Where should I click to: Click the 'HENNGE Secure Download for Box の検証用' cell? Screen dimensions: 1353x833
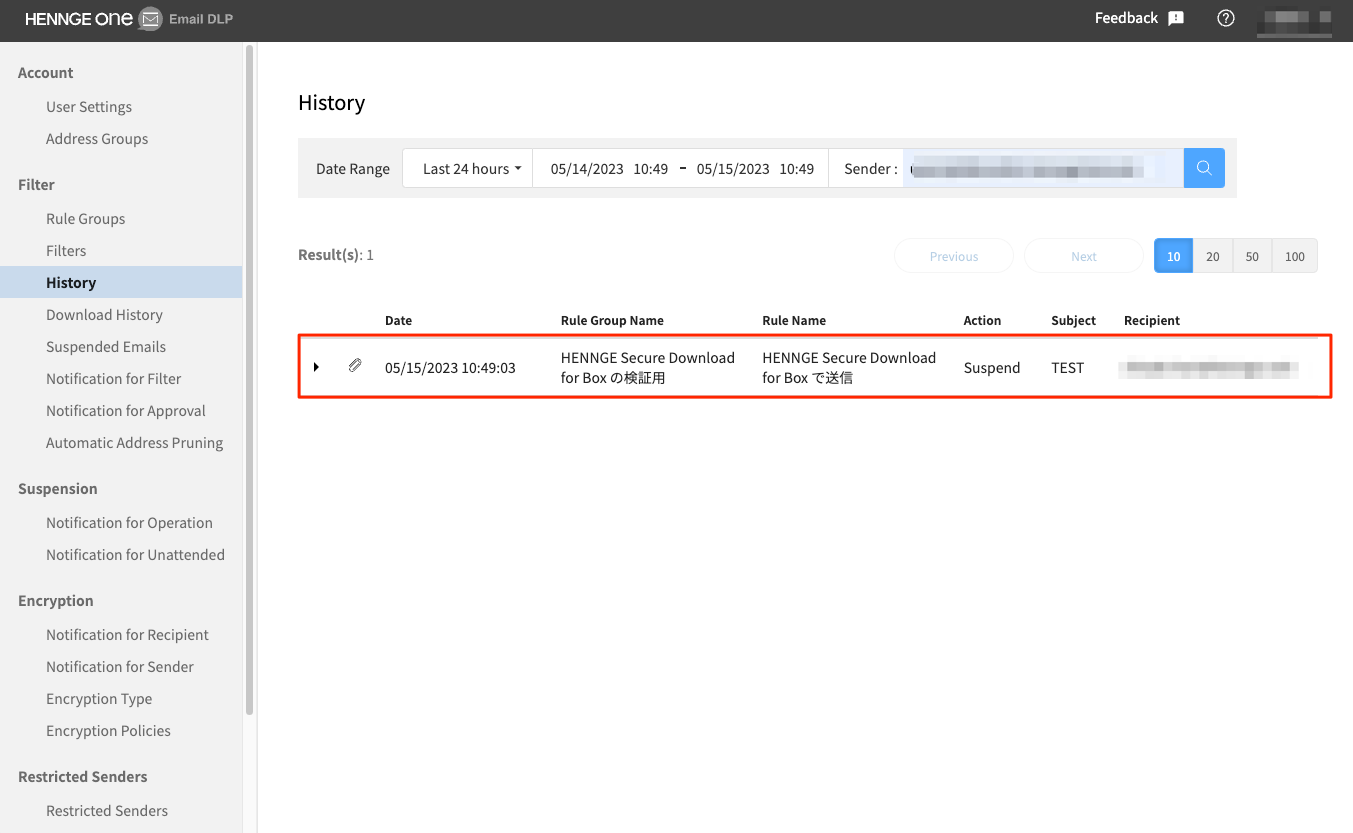(648, 368)
